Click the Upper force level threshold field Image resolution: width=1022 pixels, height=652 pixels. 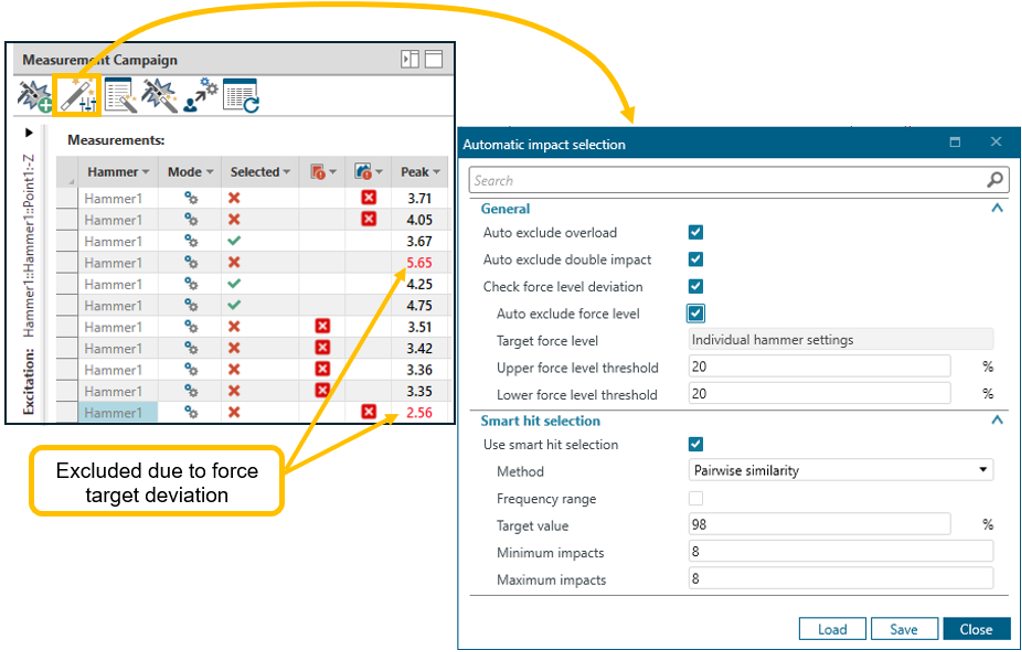(819, 367)
